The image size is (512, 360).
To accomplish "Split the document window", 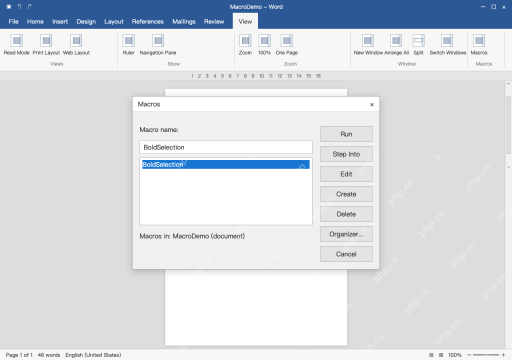I will click(x=418, y=45).
